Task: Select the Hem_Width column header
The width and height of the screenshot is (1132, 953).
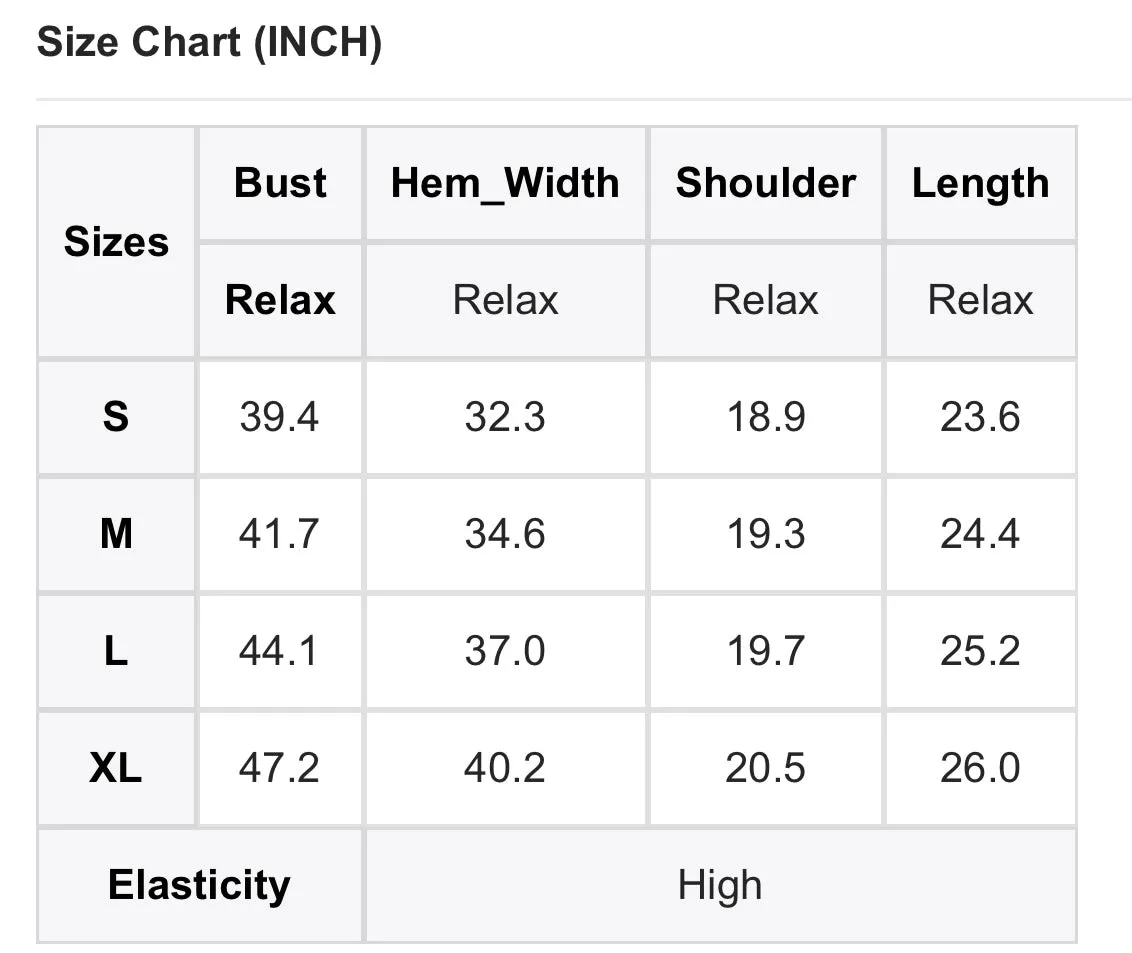Action: coord(505,184)
